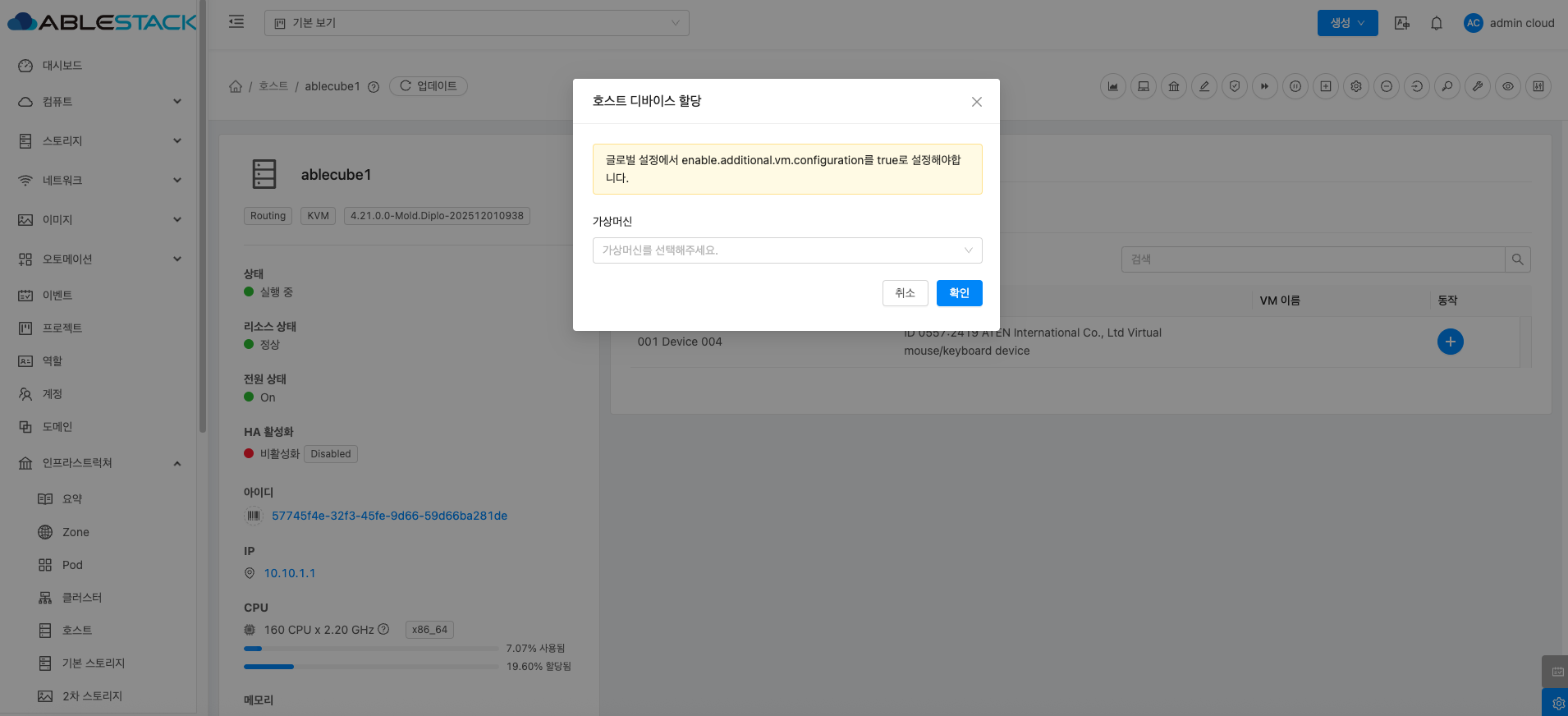Open the 가상머신 selection dropdown
Viewport: 1568px width, 716px height.
[786, 250]
